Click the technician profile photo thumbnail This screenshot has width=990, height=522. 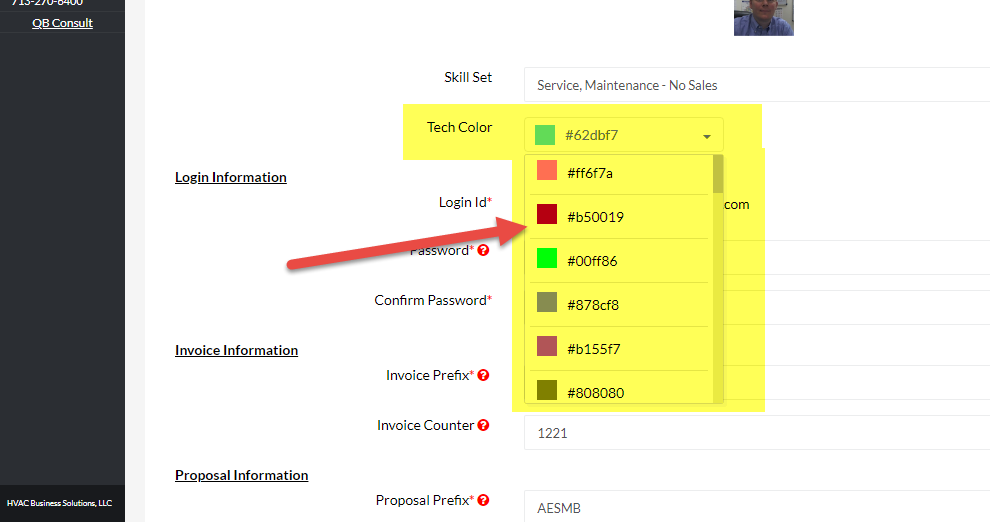coord(763,17)
